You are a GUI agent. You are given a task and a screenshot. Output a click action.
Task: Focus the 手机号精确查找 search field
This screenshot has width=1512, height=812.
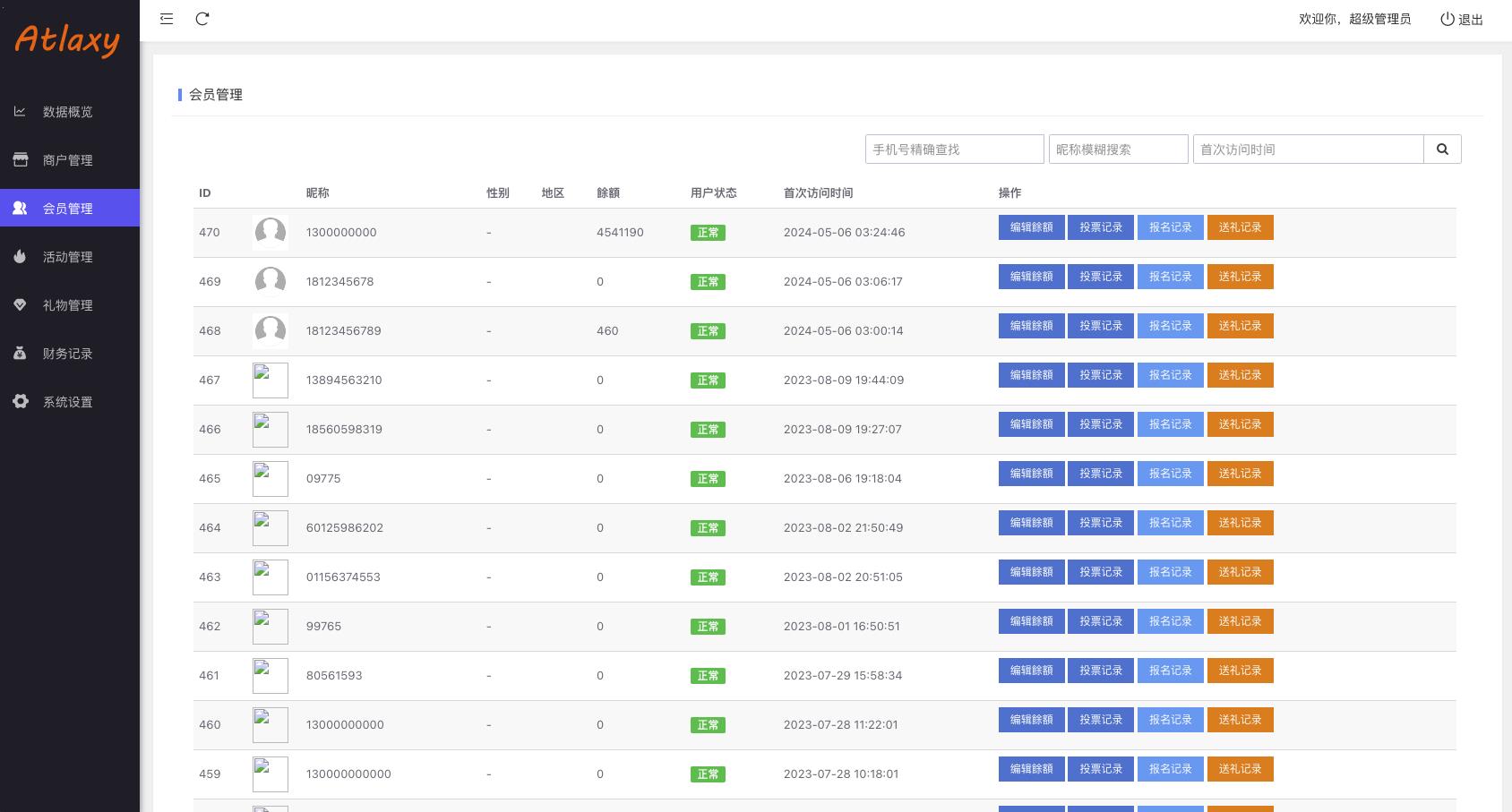point(954,150)
